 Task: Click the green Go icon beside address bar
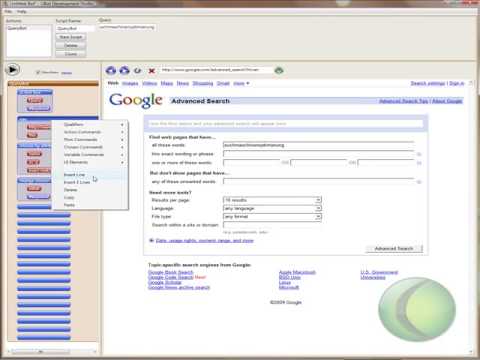279,70
